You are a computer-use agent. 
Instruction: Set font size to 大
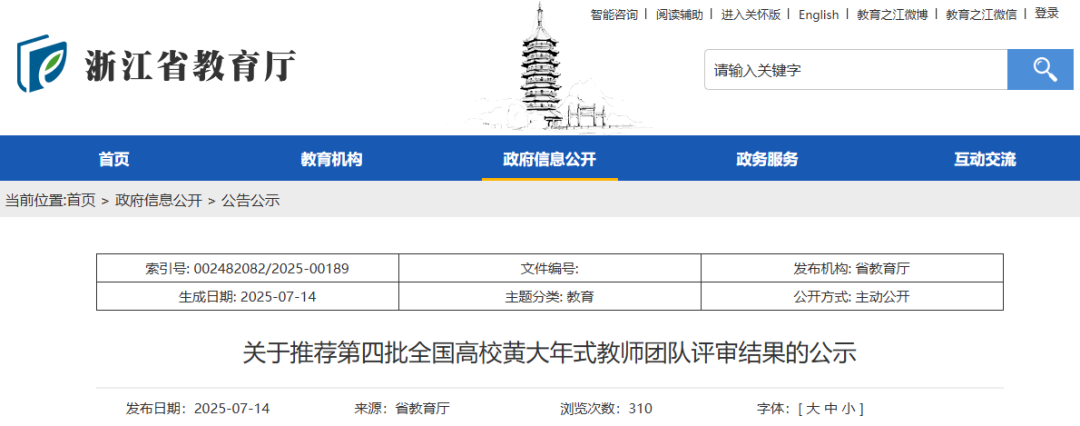coord(813,409)
